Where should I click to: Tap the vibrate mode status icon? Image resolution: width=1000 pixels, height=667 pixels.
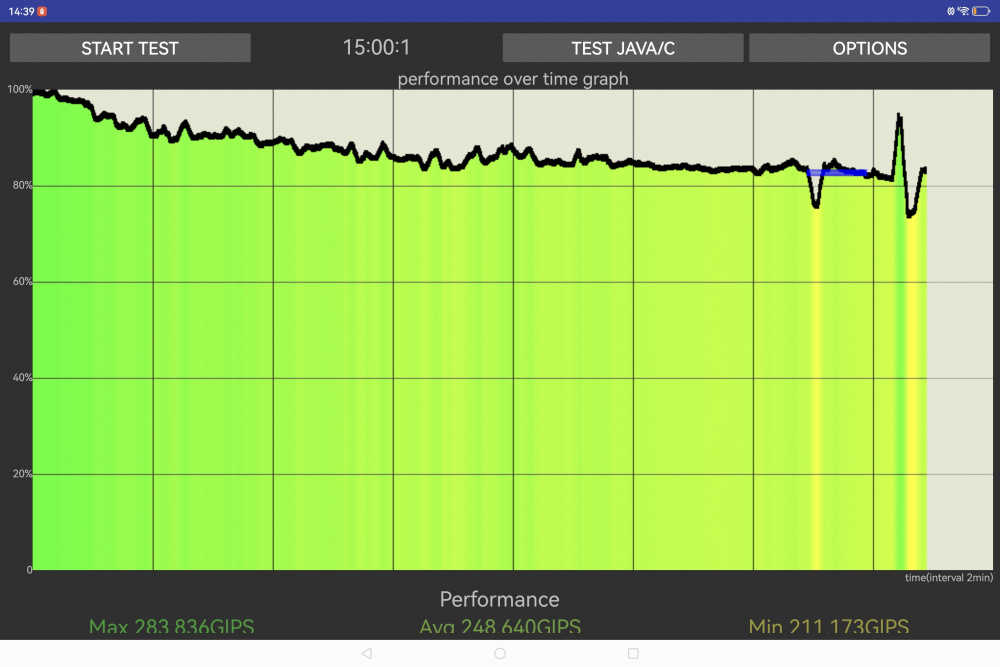tap(949, 11)
